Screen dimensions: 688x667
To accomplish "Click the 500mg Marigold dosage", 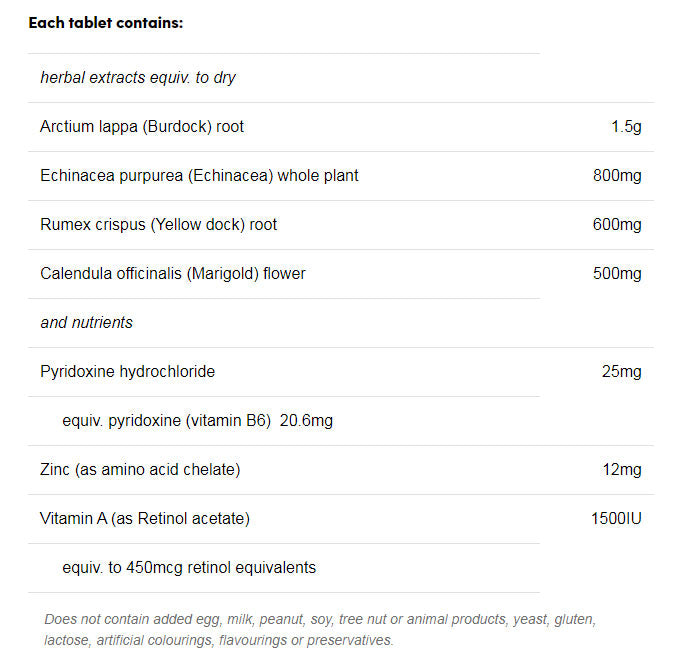I will coord(617,273).
